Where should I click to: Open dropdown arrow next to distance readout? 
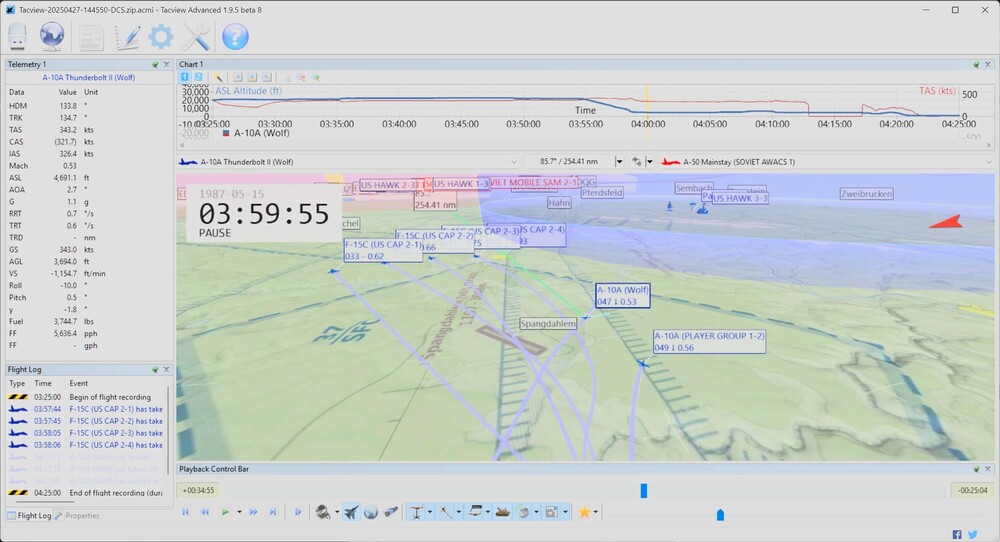coord(619,162)
